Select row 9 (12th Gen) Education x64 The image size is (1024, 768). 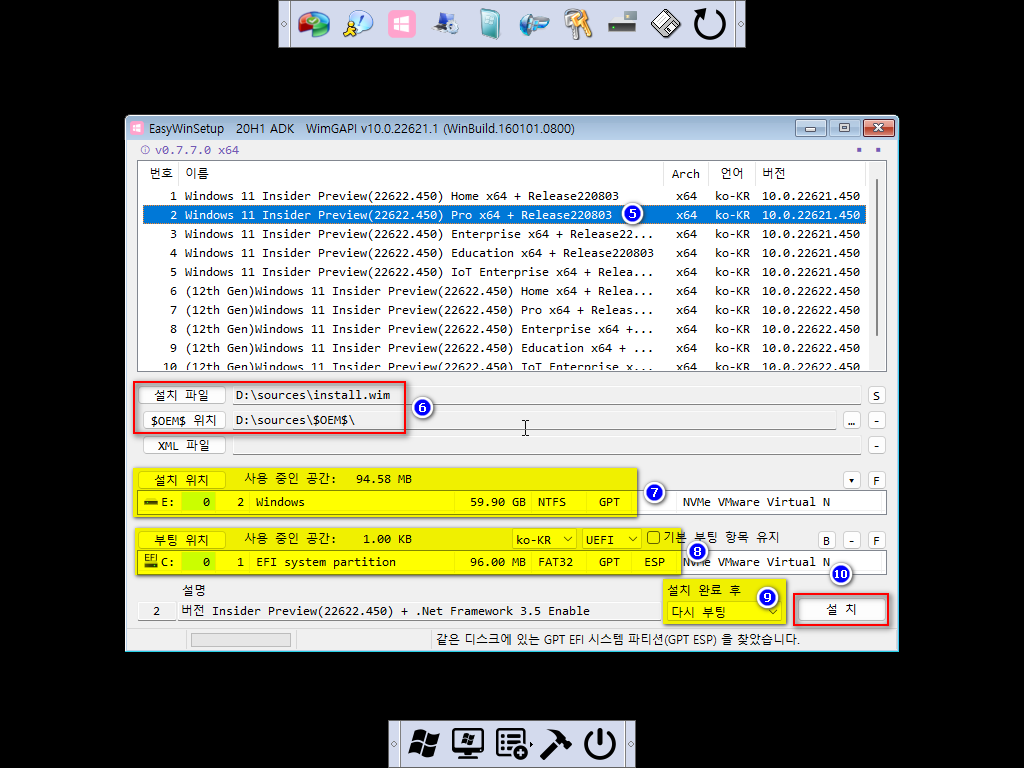click(x=504, y=347)
